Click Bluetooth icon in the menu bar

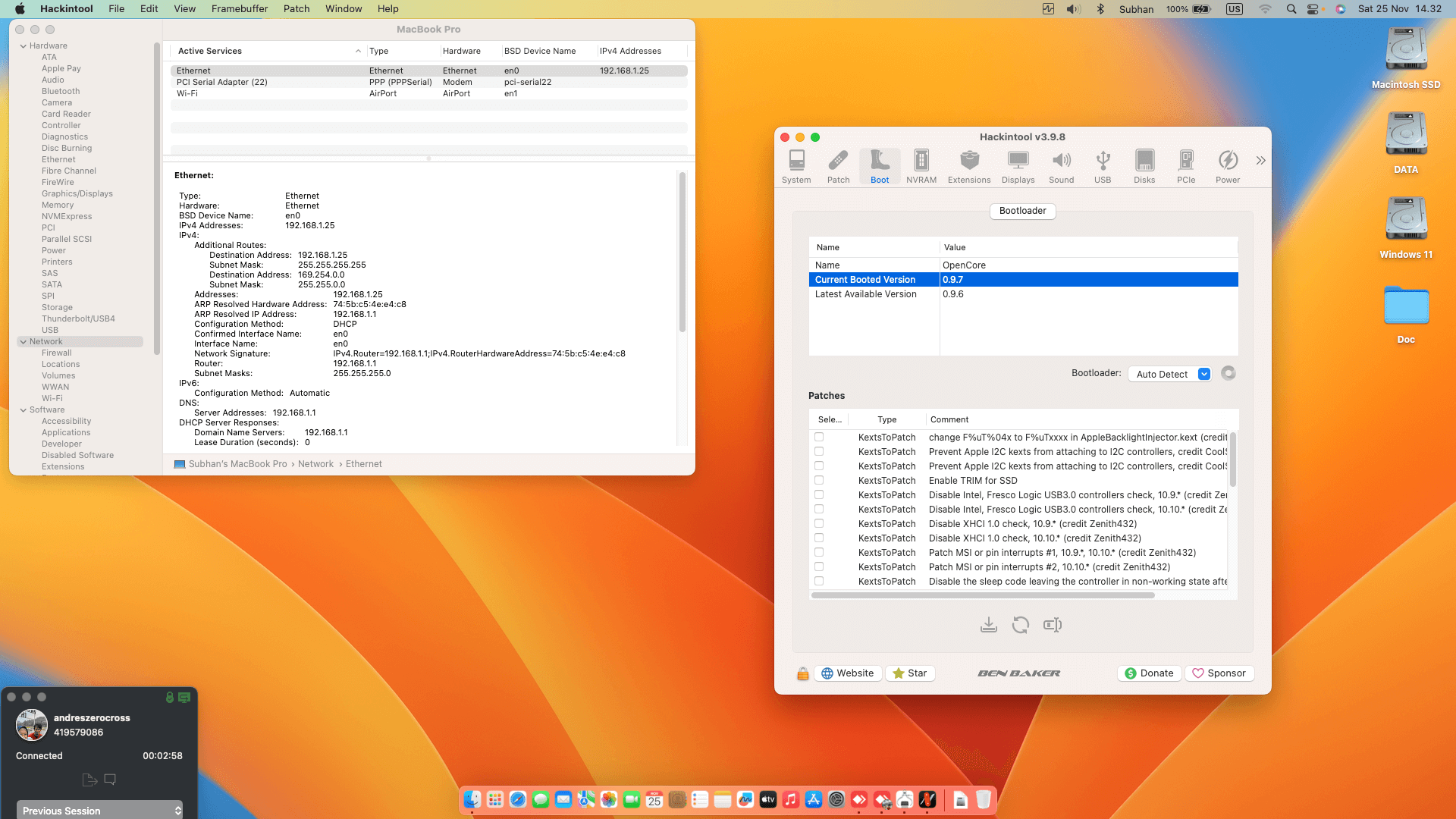(x=1100, y=9)
